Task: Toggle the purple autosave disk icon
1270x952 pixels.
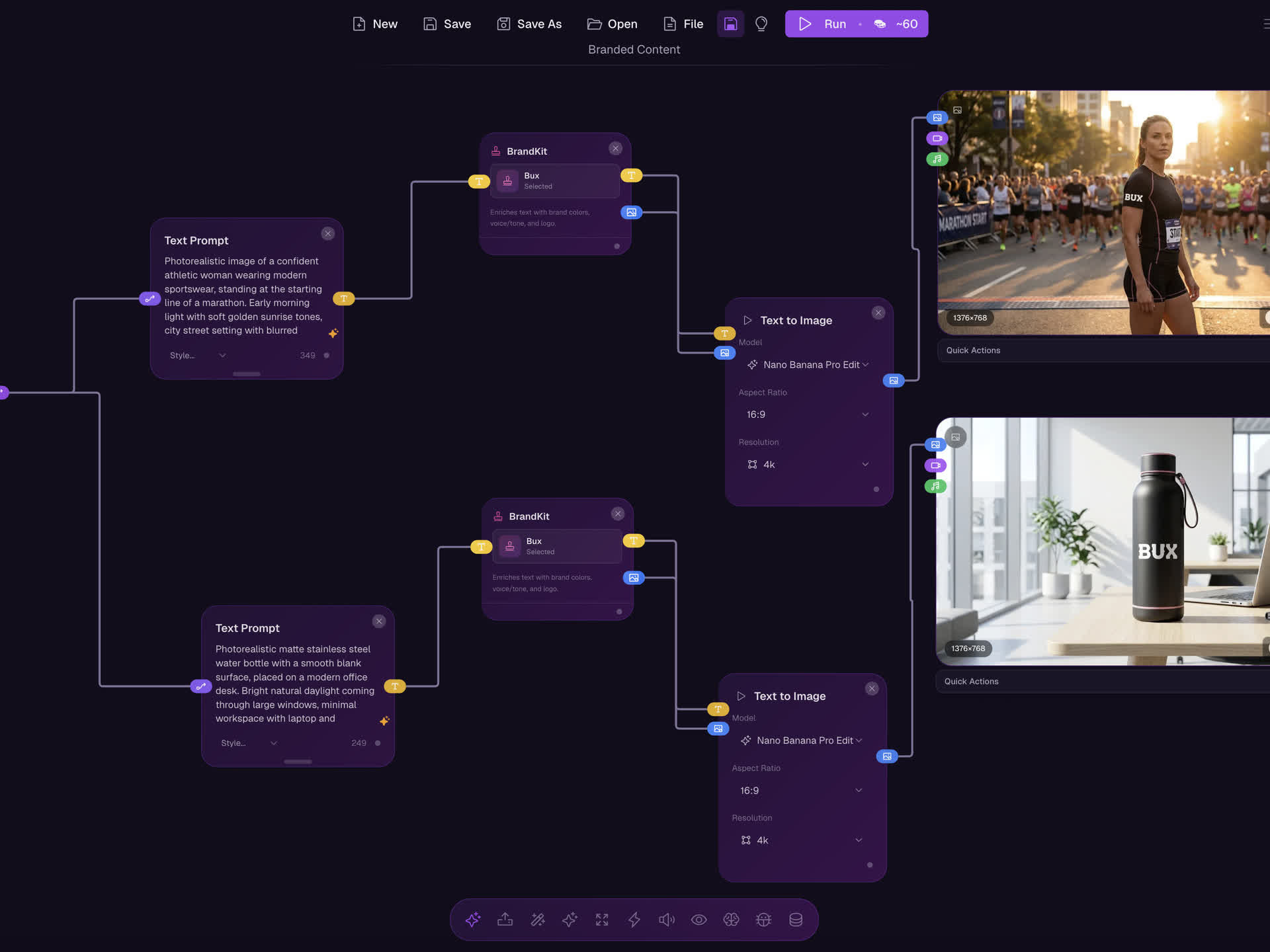Action: tap(730, 24)
